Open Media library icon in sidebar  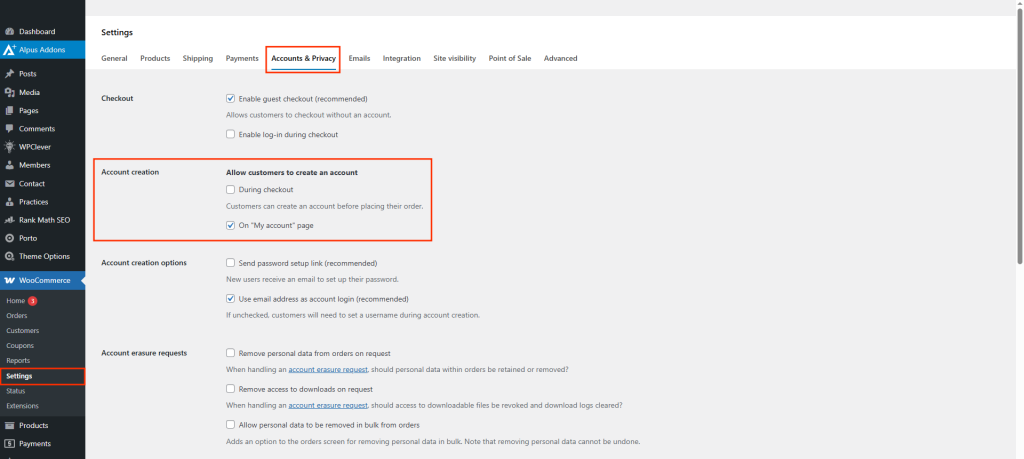pos(9,92)
